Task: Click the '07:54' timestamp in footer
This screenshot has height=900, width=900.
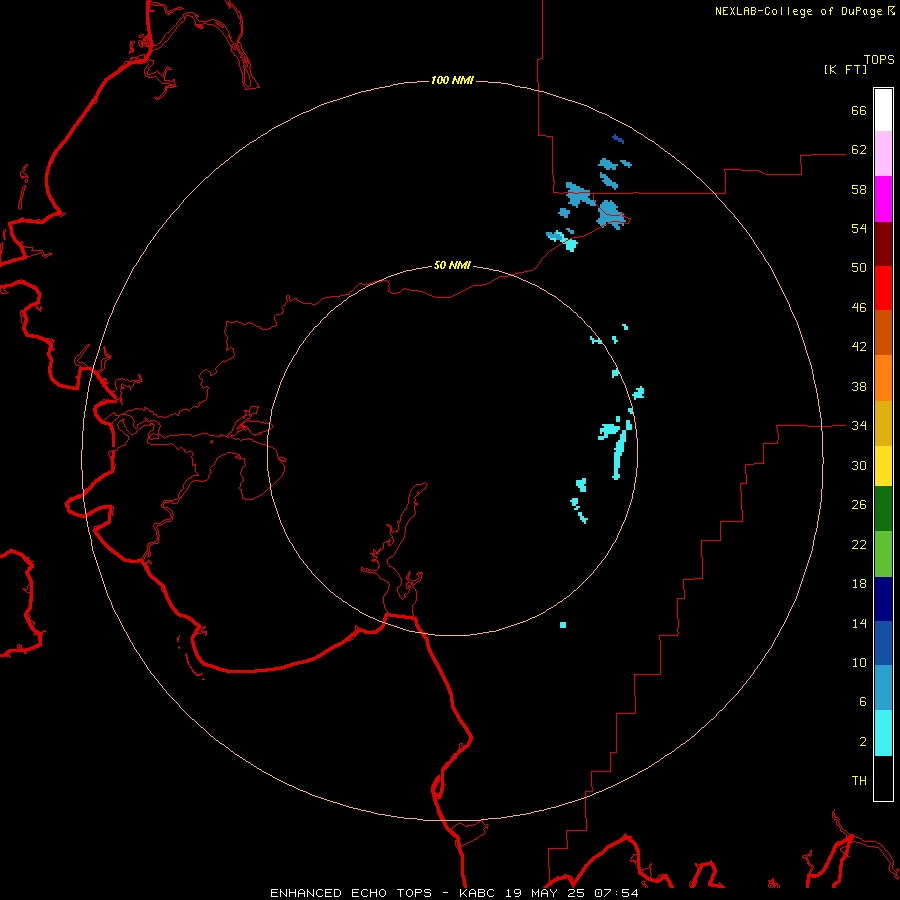Action: 615,893
